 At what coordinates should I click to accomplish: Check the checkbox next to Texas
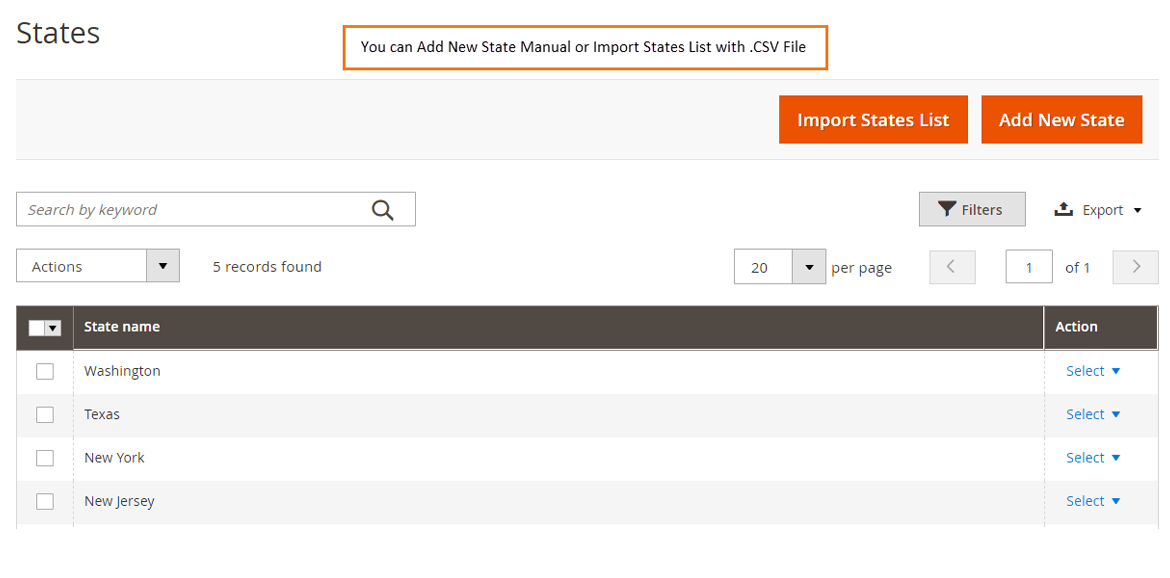(x=45, y=414)
